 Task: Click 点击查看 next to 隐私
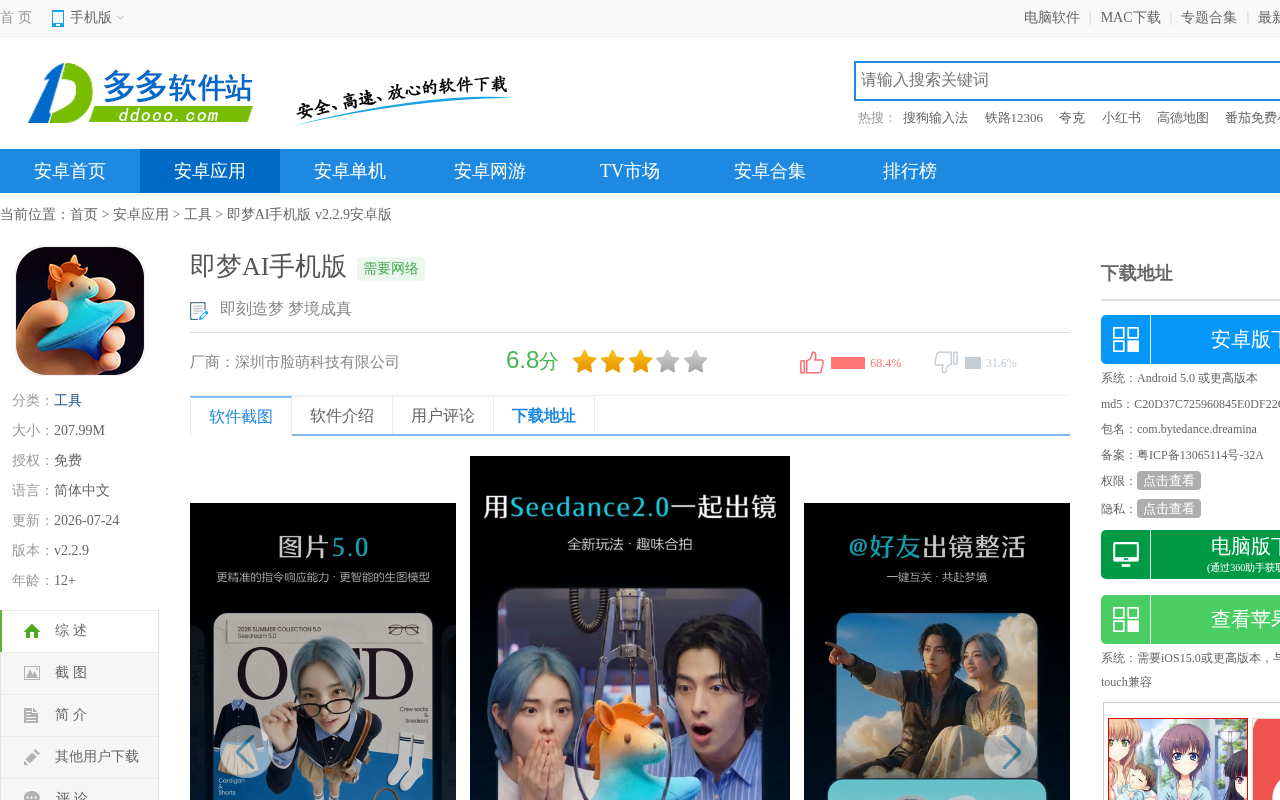pyautogui.click(x=1169, y=509)
